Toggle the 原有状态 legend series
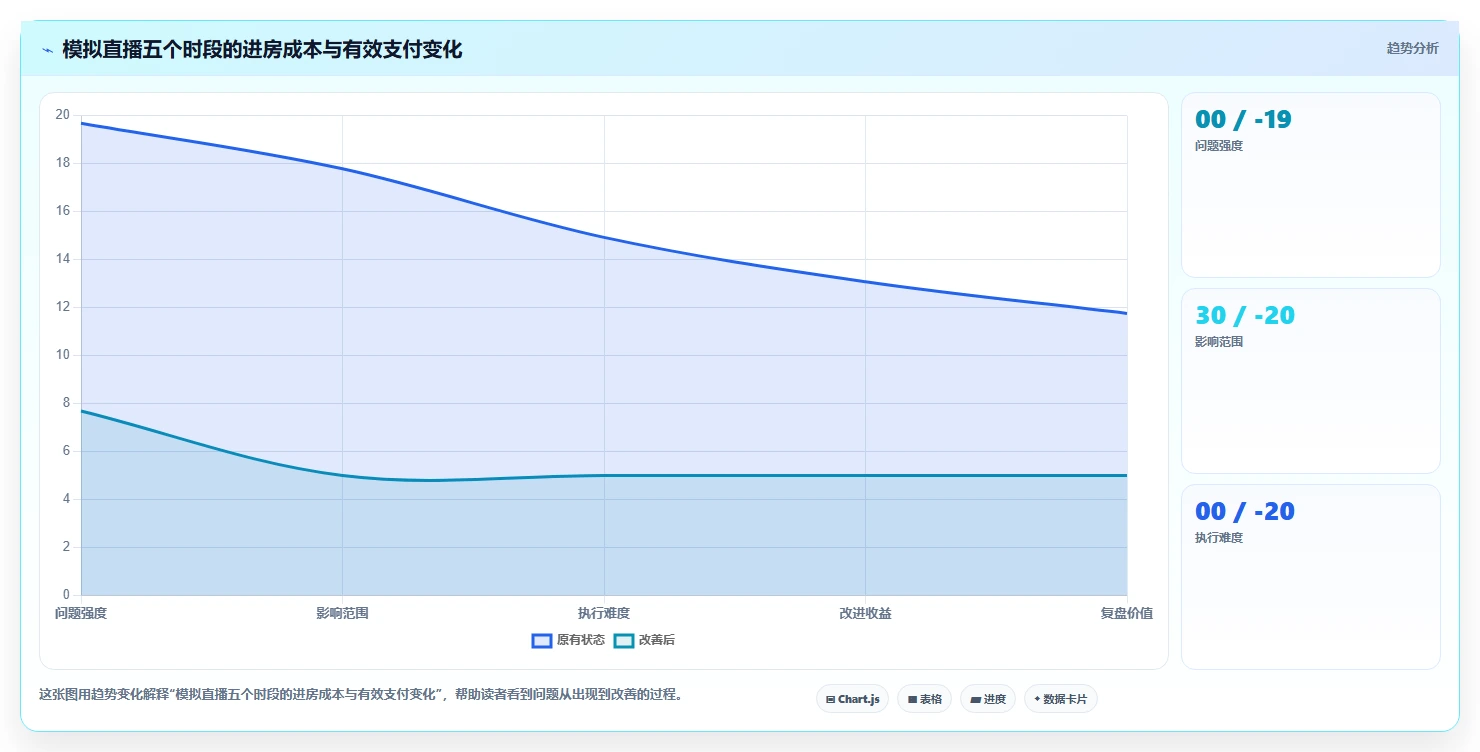The height and width of the screenshot is (752, 1480). pos(569,640)
